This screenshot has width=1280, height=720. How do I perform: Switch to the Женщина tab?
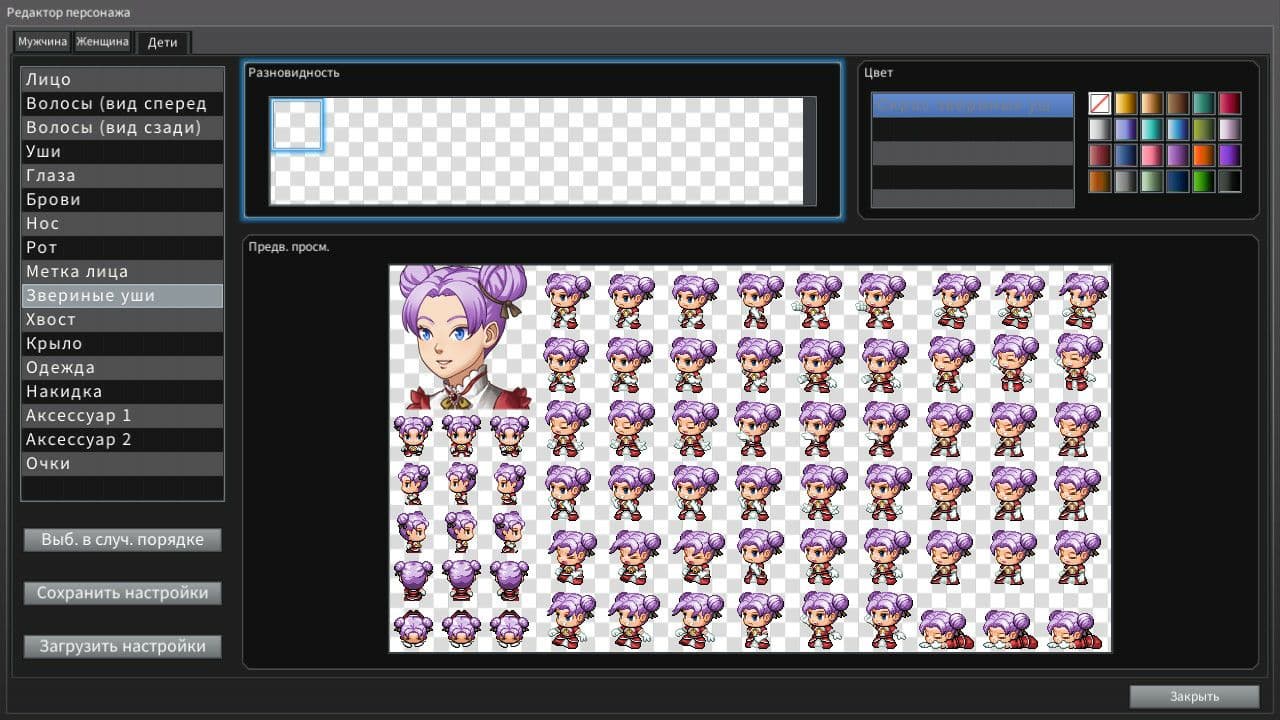(102, 42)
